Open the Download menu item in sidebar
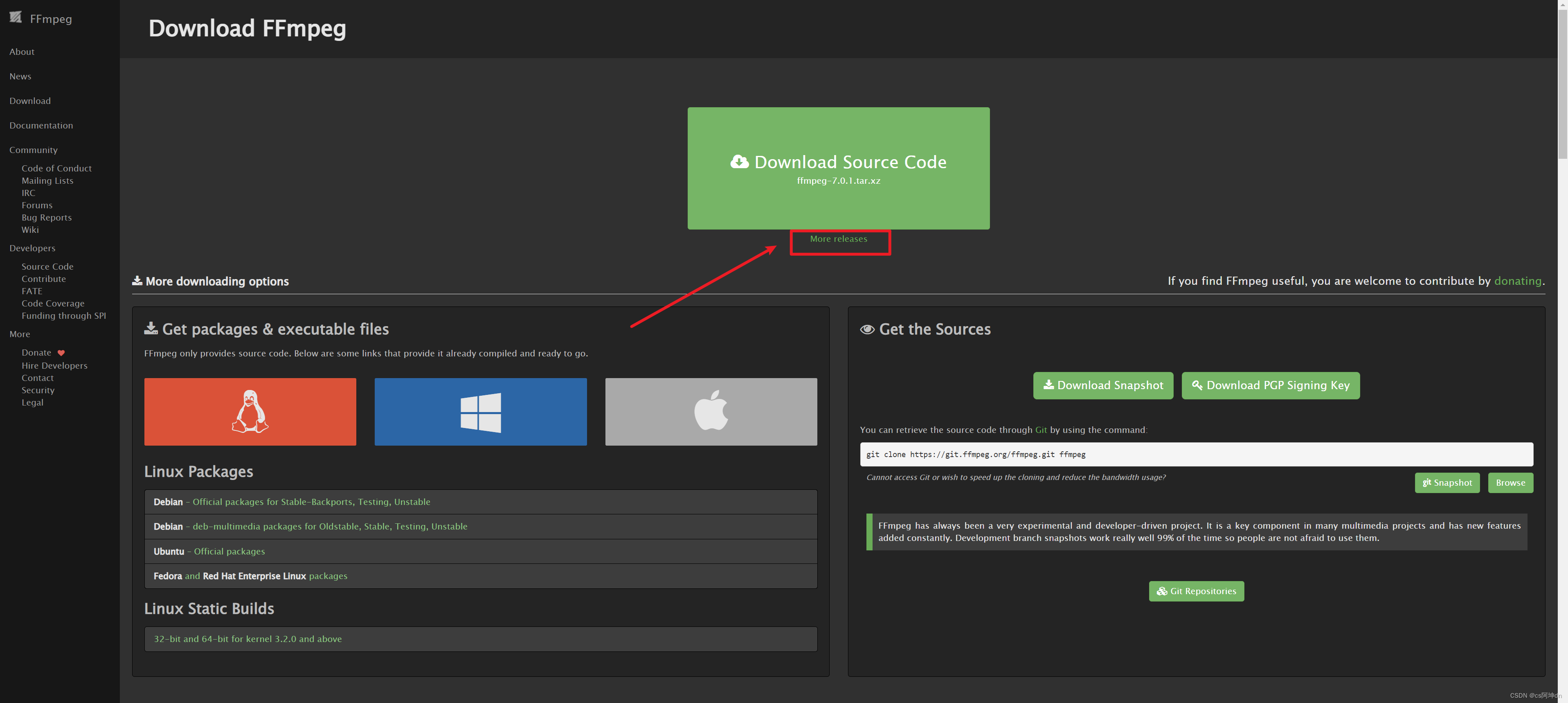Image resolution: width=1568 pixels, height=703 pixels. point(29,100)
